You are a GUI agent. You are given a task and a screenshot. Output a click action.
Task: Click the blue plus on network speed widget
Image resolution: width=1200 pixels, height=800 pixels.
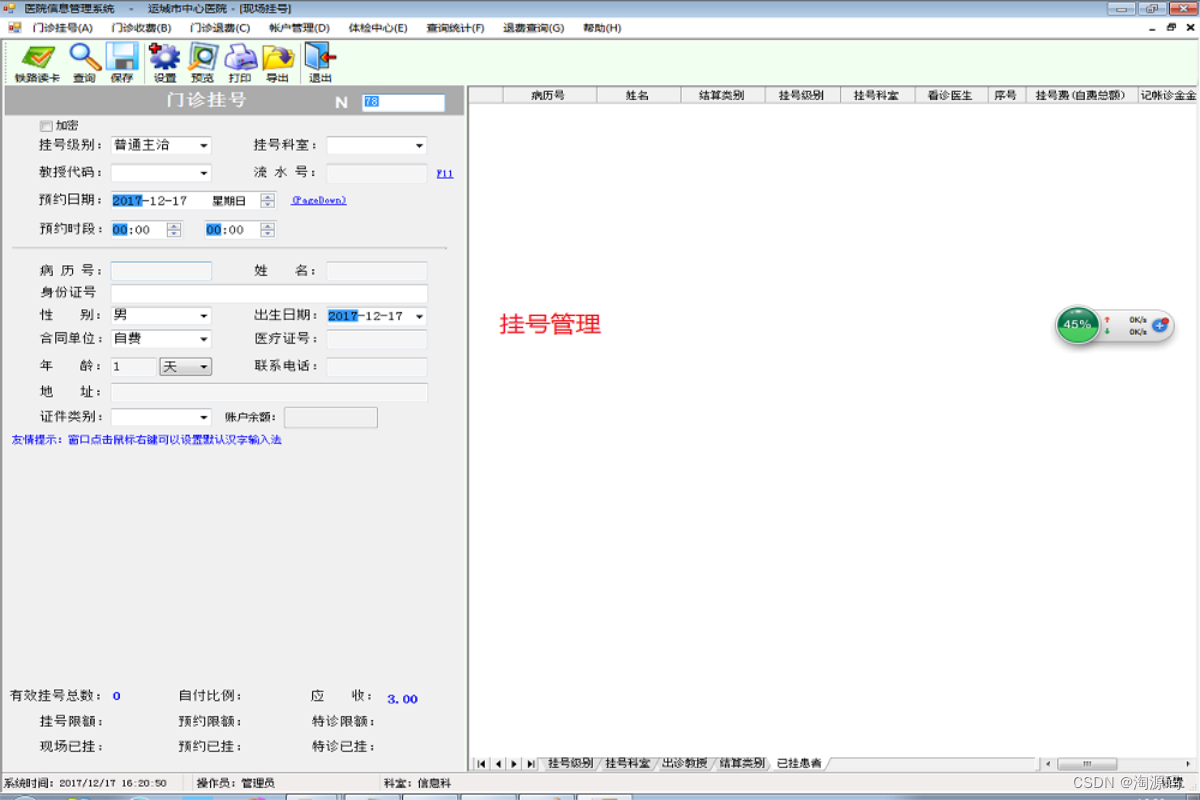point(1160,325)
